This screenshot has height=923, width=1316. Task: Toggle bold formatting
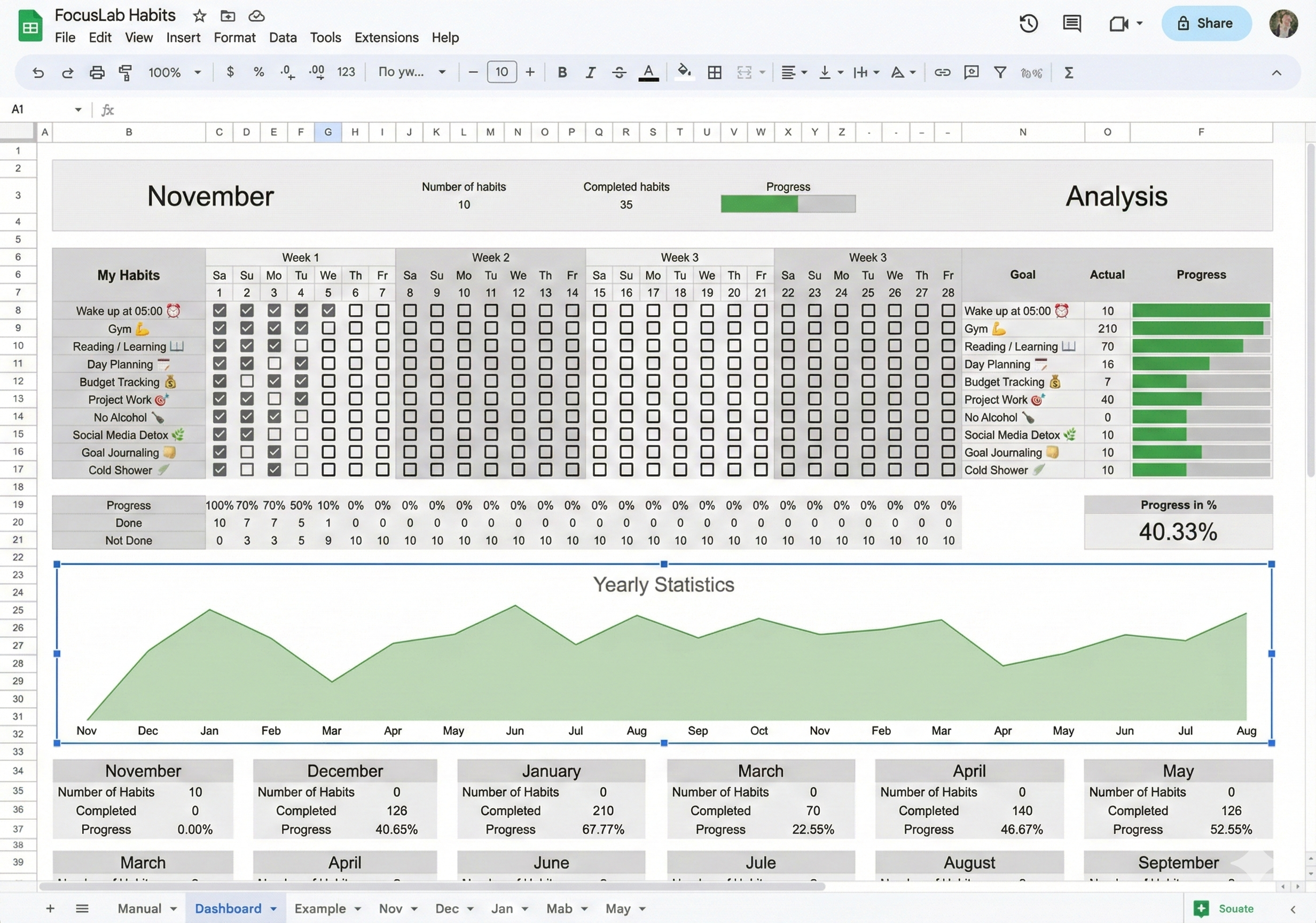tap(562, 72)
